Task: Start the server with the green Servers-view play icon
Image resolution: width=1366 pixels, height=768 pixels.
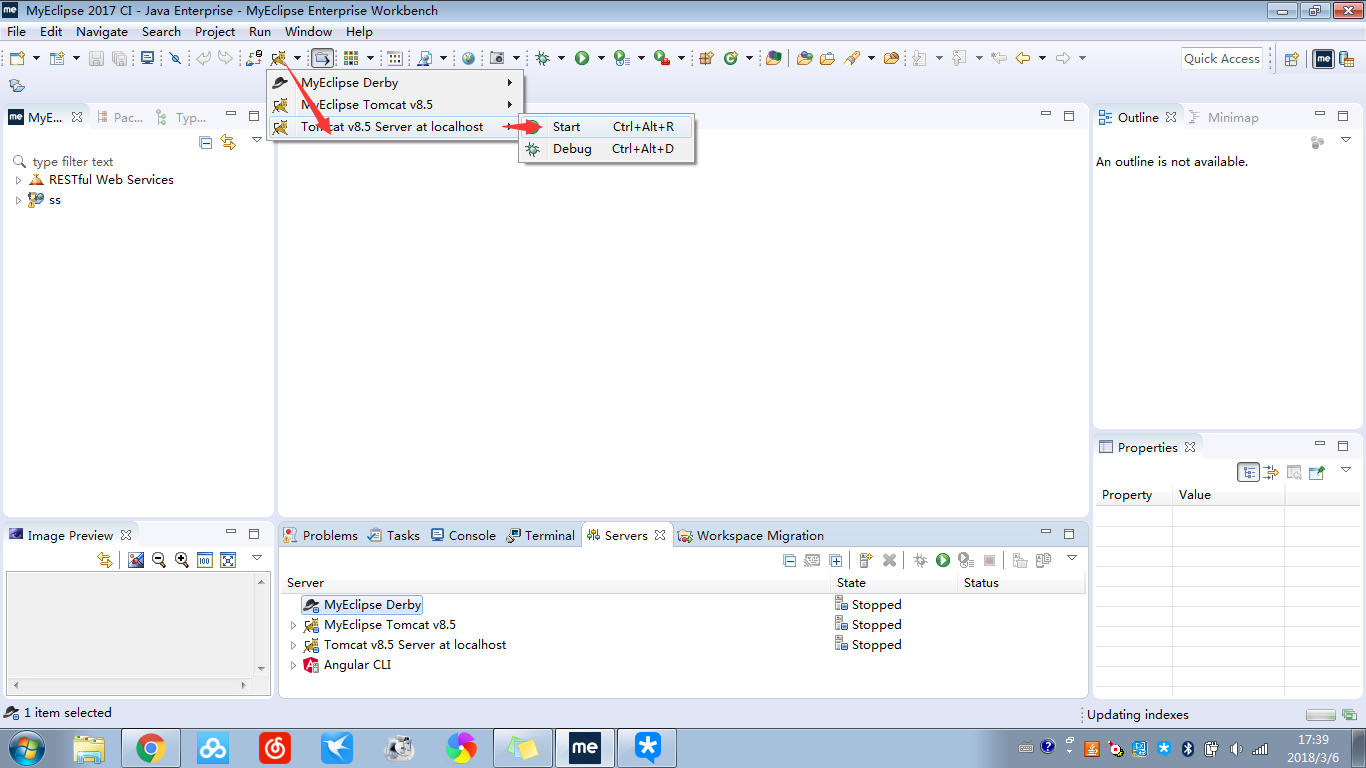Action: coord(942,561)
